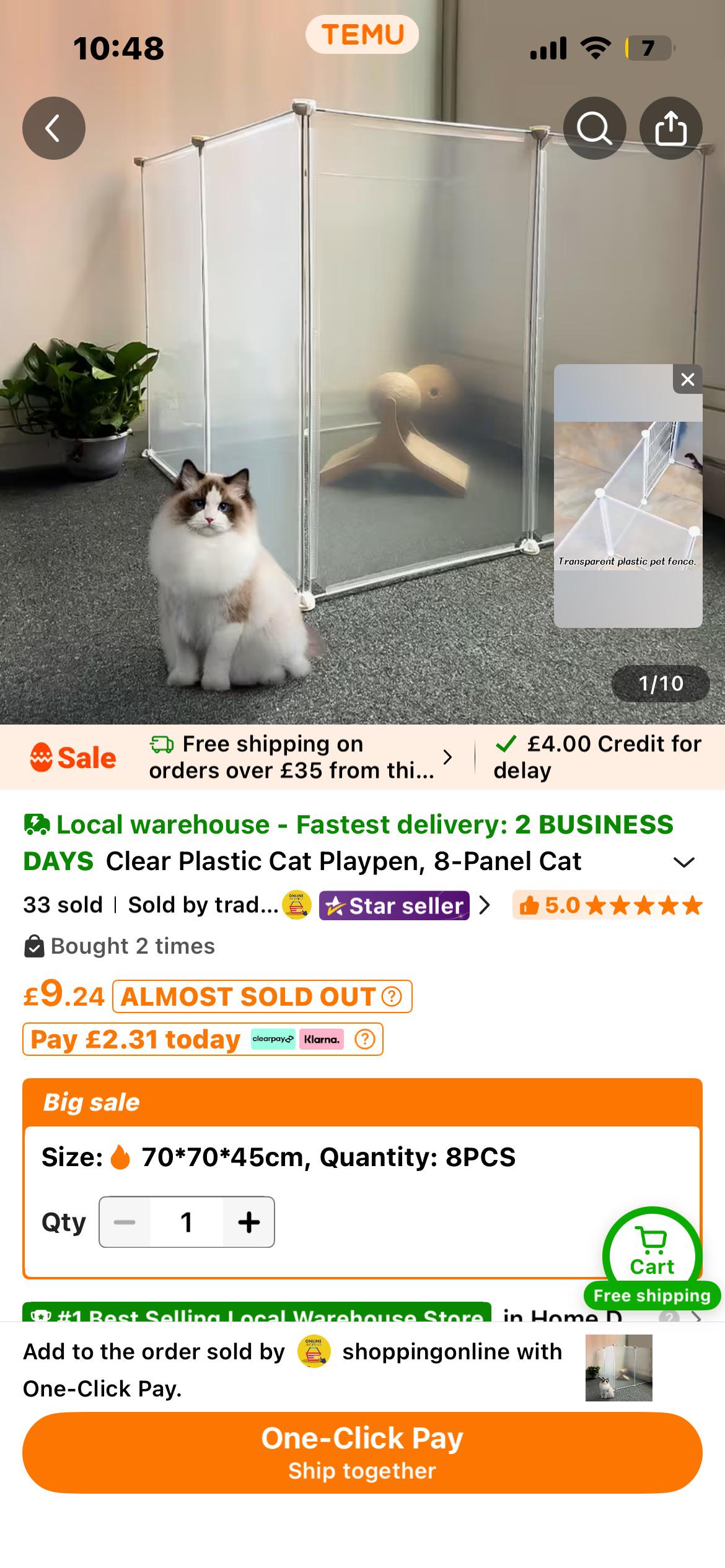Open the free shipping details arrow
The height and width of the screenshot is (1568, 725).
coord(447,757)
